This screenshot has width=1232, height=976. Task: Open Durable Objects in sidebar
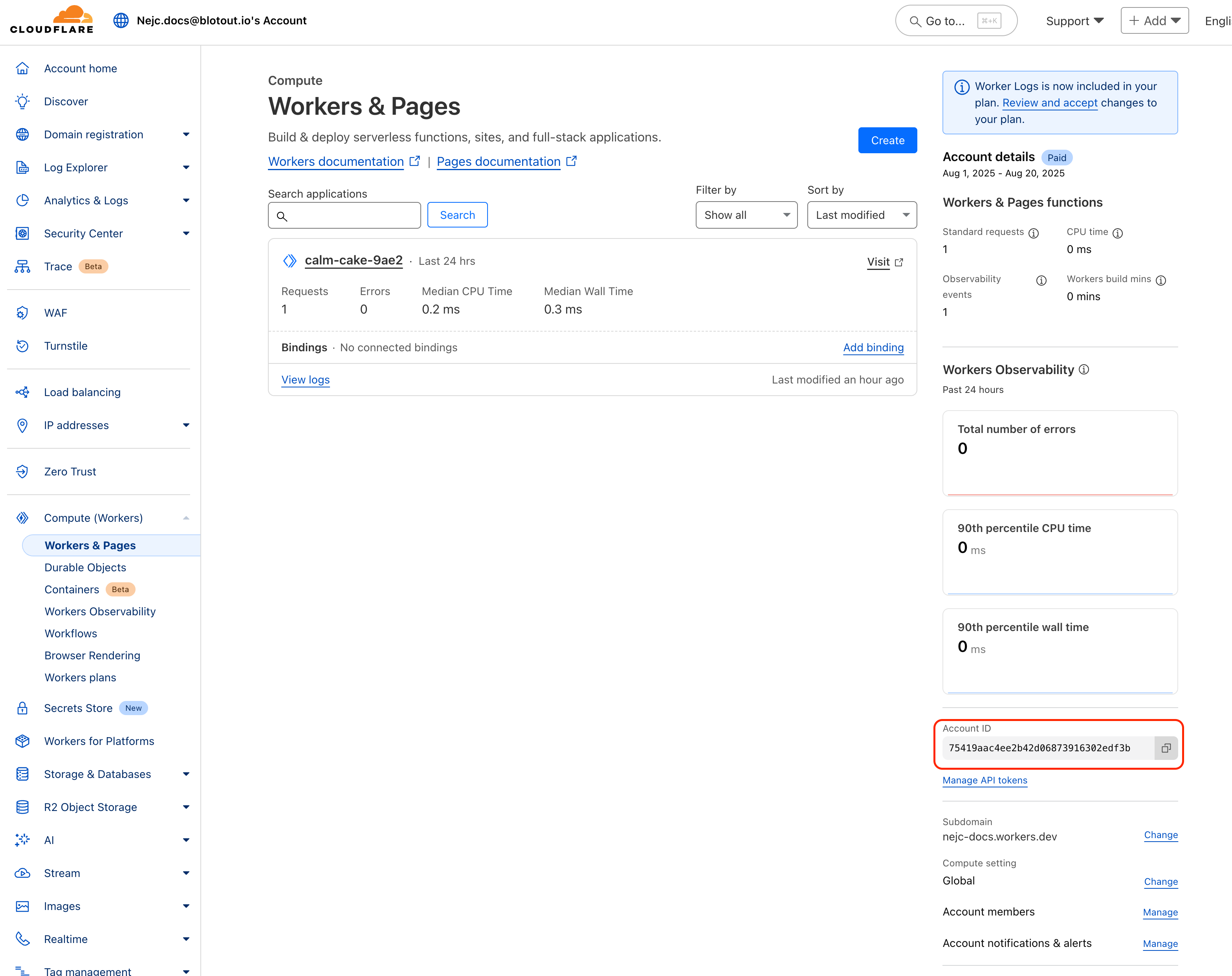coord(85,567)
